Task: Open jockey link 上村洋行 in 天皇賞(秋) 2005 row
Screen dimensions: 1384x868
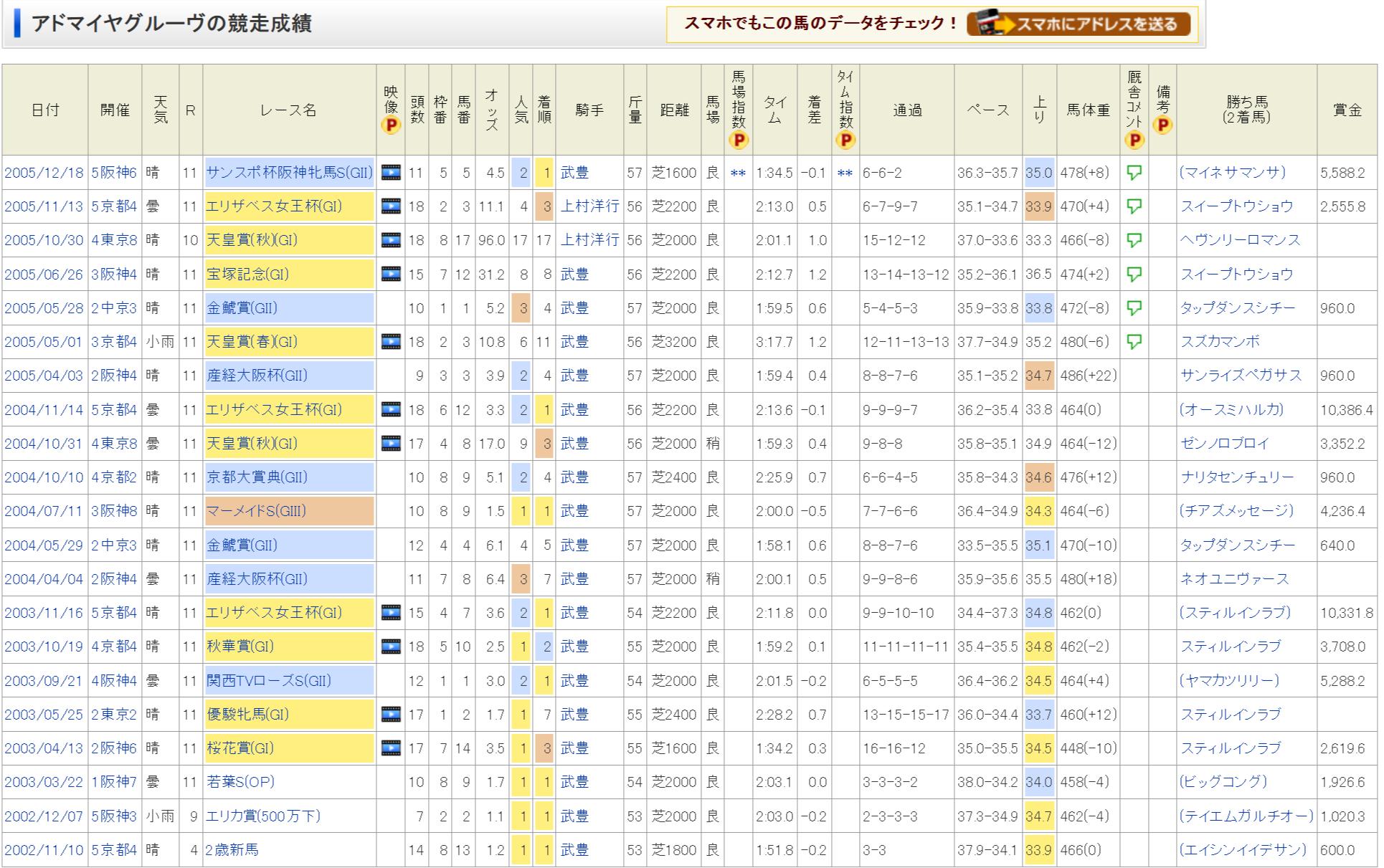Action: click(589, 240)
